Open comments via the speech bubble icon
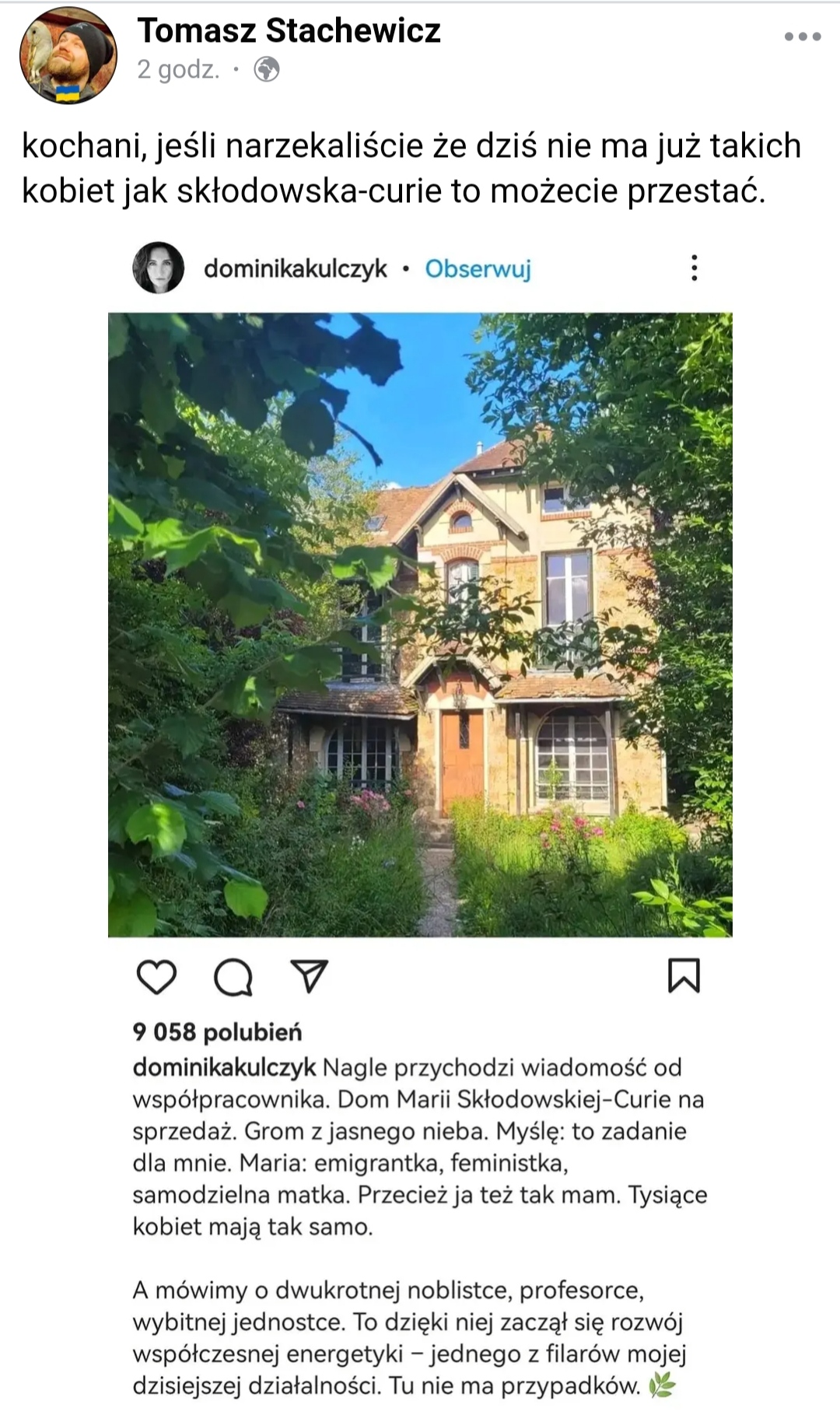Screen dimensions: 840x1415 pos(233,977)
